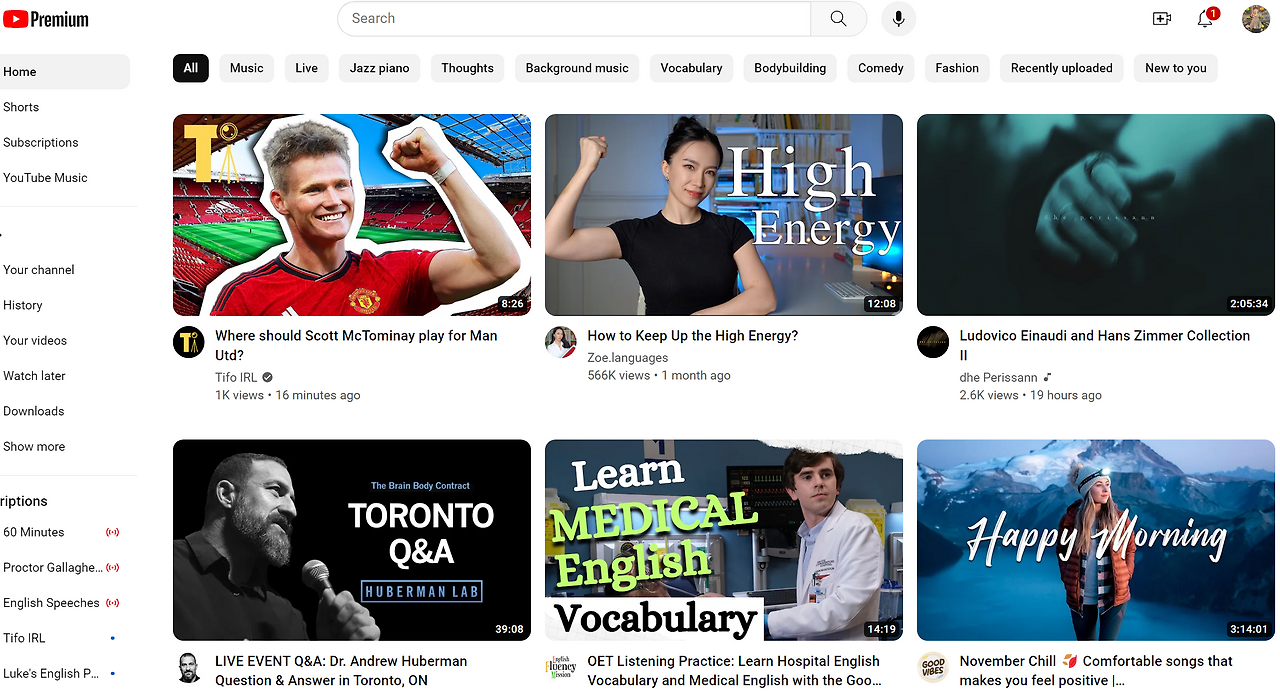Open Good Vibes channel avatar icon

(x=932, y=668)
